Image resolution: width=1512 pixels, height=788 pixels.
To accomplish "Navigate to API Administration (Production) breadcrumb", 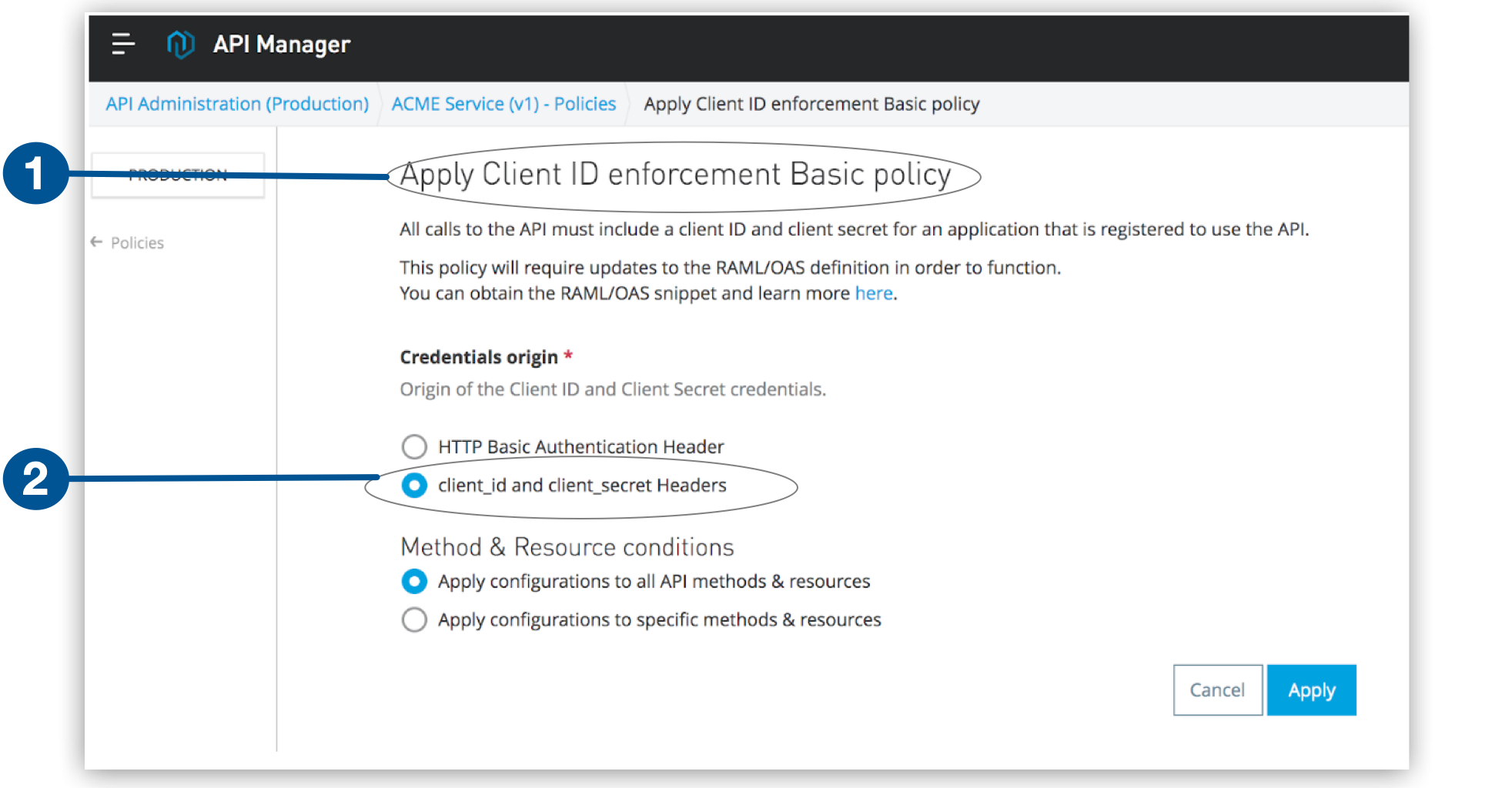I will point(236,103).
